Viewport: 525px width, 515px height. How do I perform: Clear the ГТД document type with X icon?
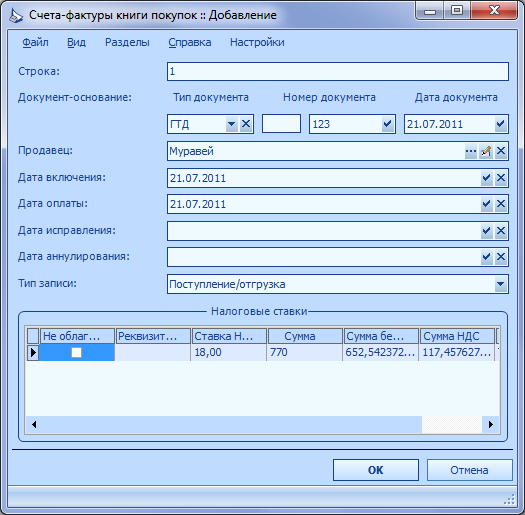[246, 124]
